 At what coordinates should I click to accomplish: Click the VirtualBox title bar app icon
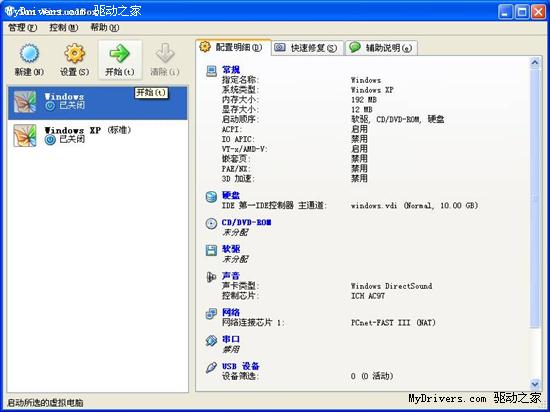[9, 11]
